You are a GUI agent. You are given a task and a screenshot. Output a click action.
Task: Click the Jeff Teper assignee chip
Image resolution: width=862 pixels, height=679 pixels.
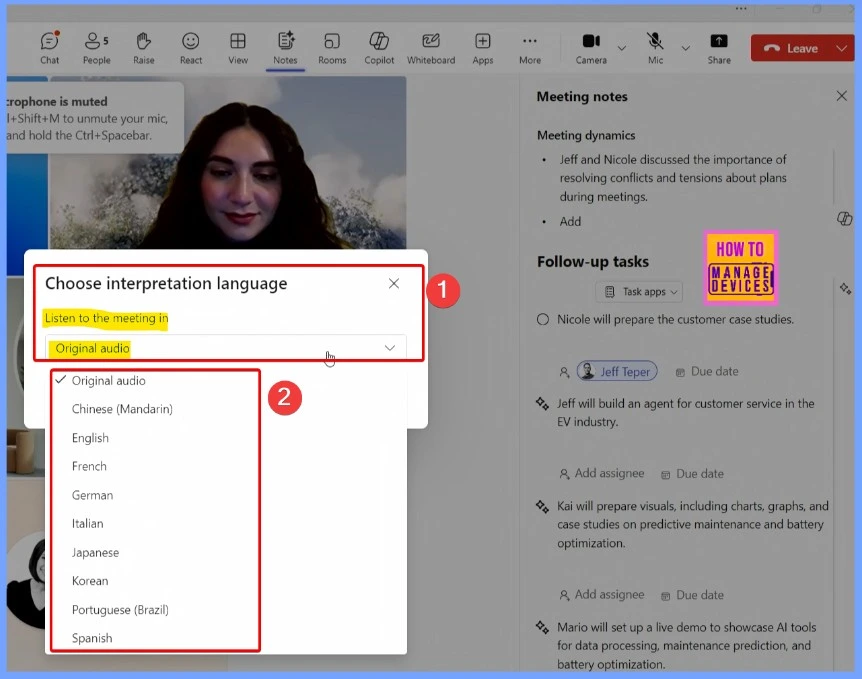[x=617, y=372]
